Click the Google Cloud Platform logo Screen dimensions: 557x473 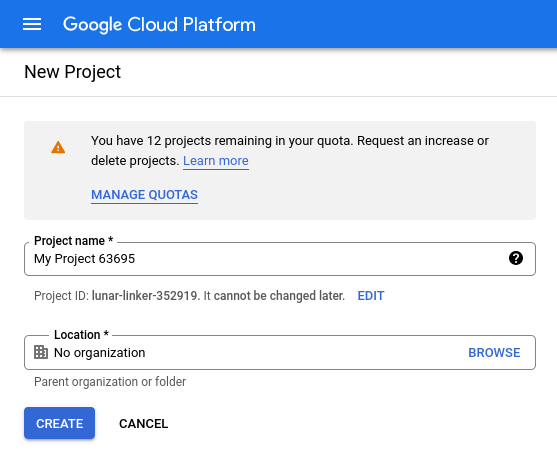pyautogui.click(x=159, y=25)
